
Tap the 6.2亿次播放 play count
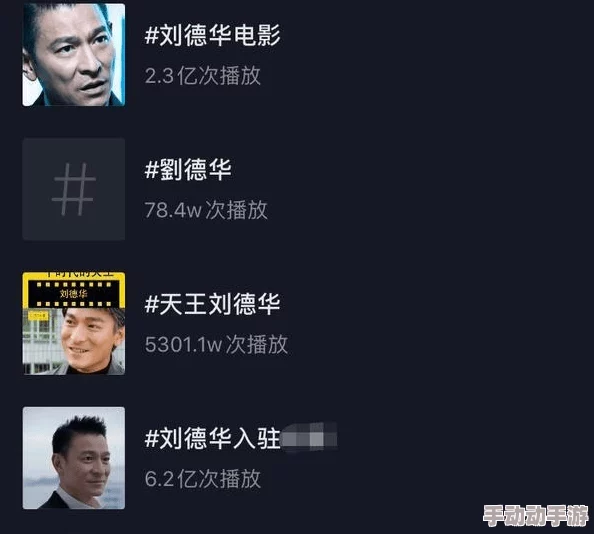tap(203, 479)
